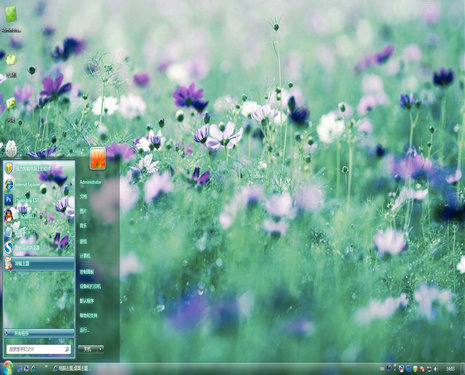Switch to the Internet Explorer taskbar window
The image size is (465, 375).
[x=72, y=369]
